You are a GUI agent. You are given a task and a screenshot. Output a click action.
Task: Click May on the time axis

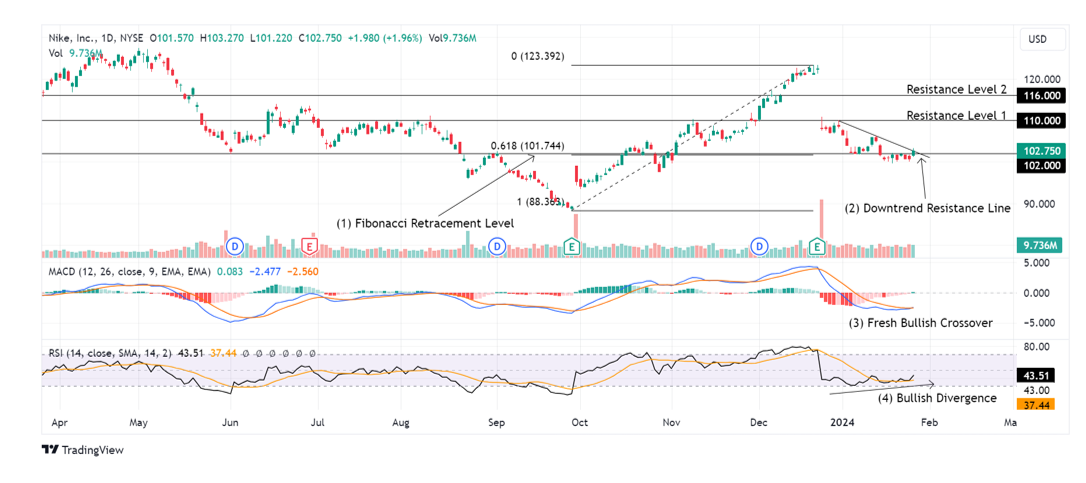pyautogui.click(x=138, y=421)
